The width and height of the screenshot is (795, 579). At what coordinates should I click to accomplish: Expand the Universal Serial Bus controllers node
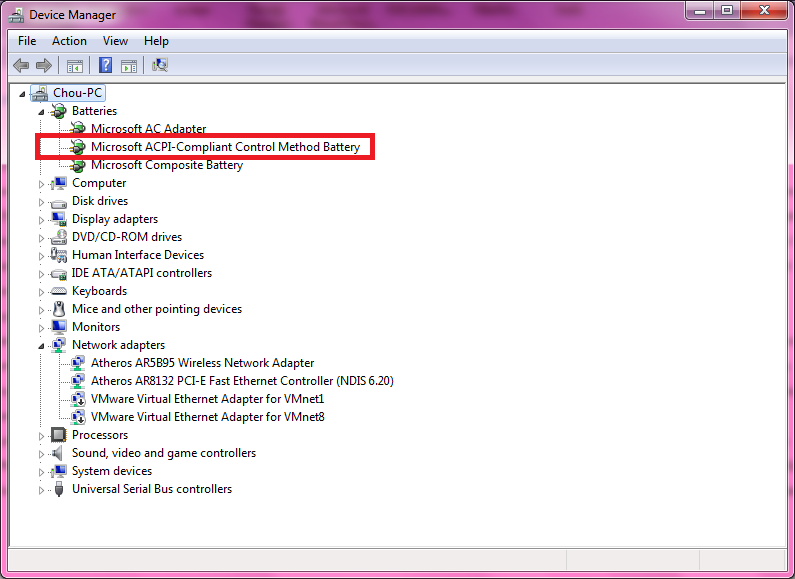41,490
